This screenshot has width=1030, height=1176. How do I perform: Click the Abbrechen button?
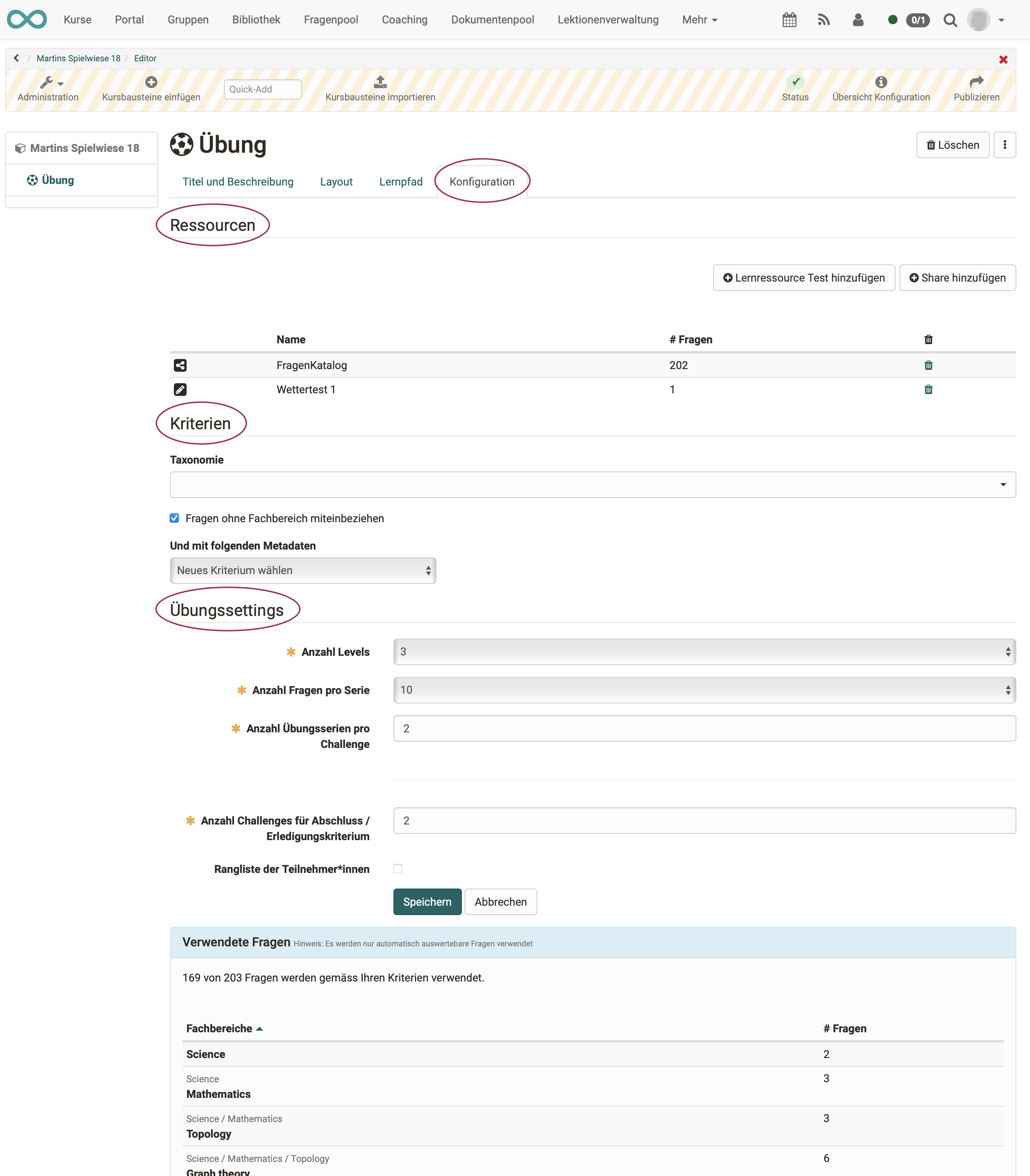click(500, 902)
